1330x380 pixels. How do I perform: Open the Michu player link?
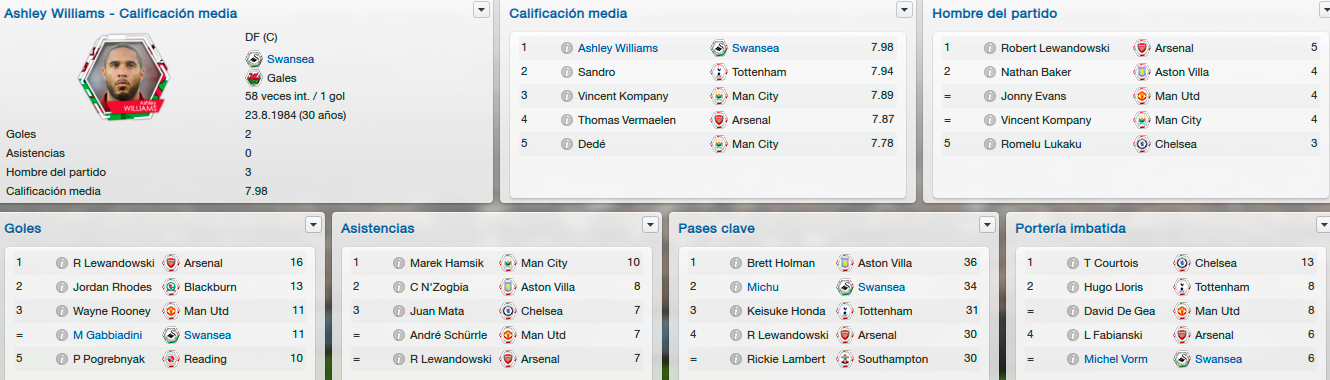pos(762,287)
